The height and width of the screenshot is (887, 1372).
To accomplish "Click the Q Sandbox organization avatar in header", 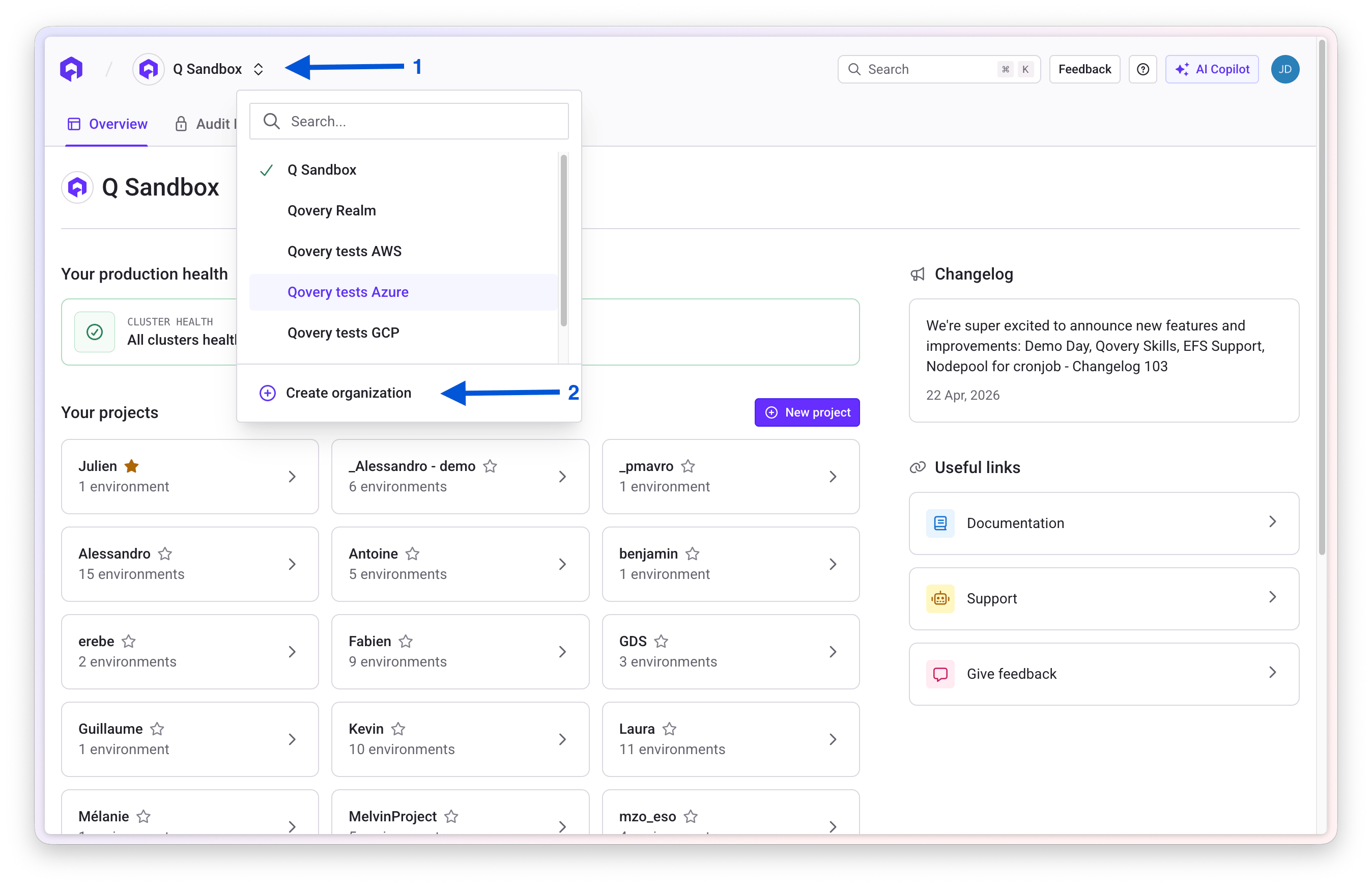I will (149, 69).
